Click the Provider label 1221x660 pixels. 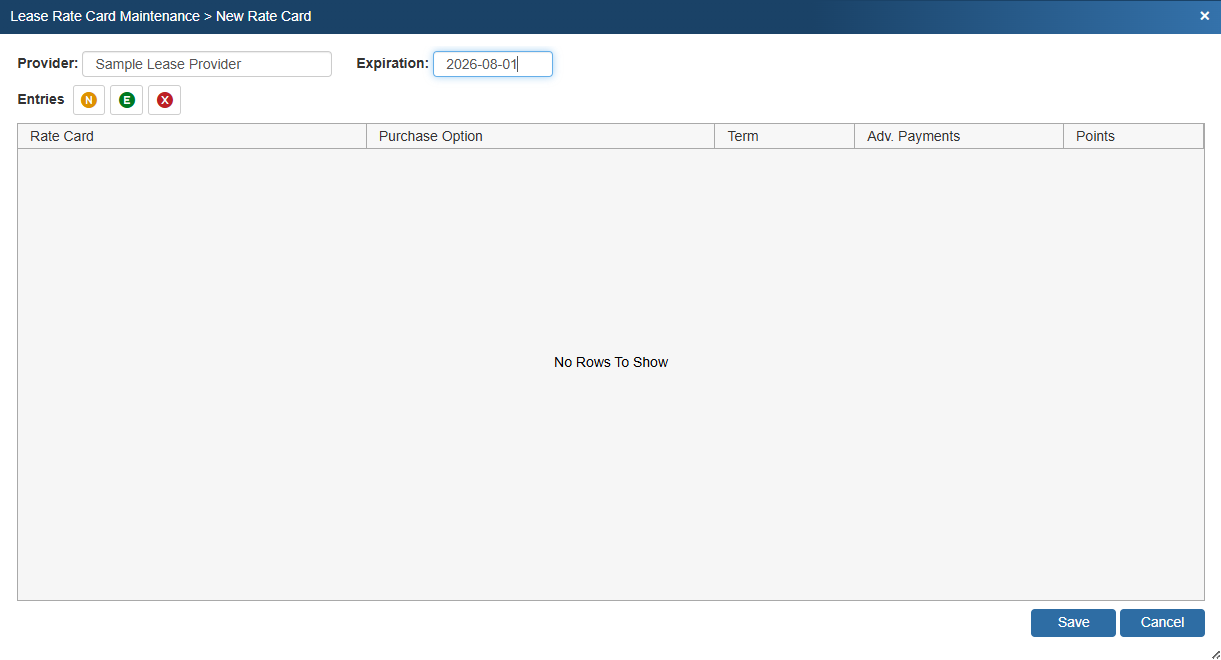pyautogui.click(x=48, y=63)
